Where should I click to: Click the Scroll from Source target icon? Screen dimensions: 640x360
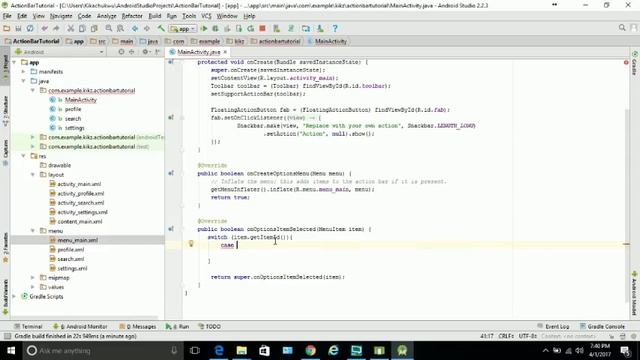pyautogui.click(x=121, y=52)
